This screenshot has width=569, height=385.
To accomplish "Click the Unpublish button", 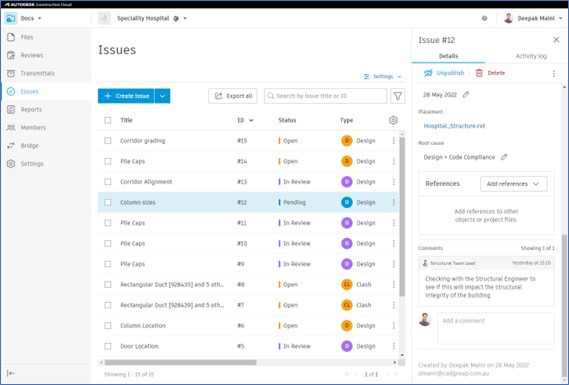I will pyautogui.click(x=444, y=73).
